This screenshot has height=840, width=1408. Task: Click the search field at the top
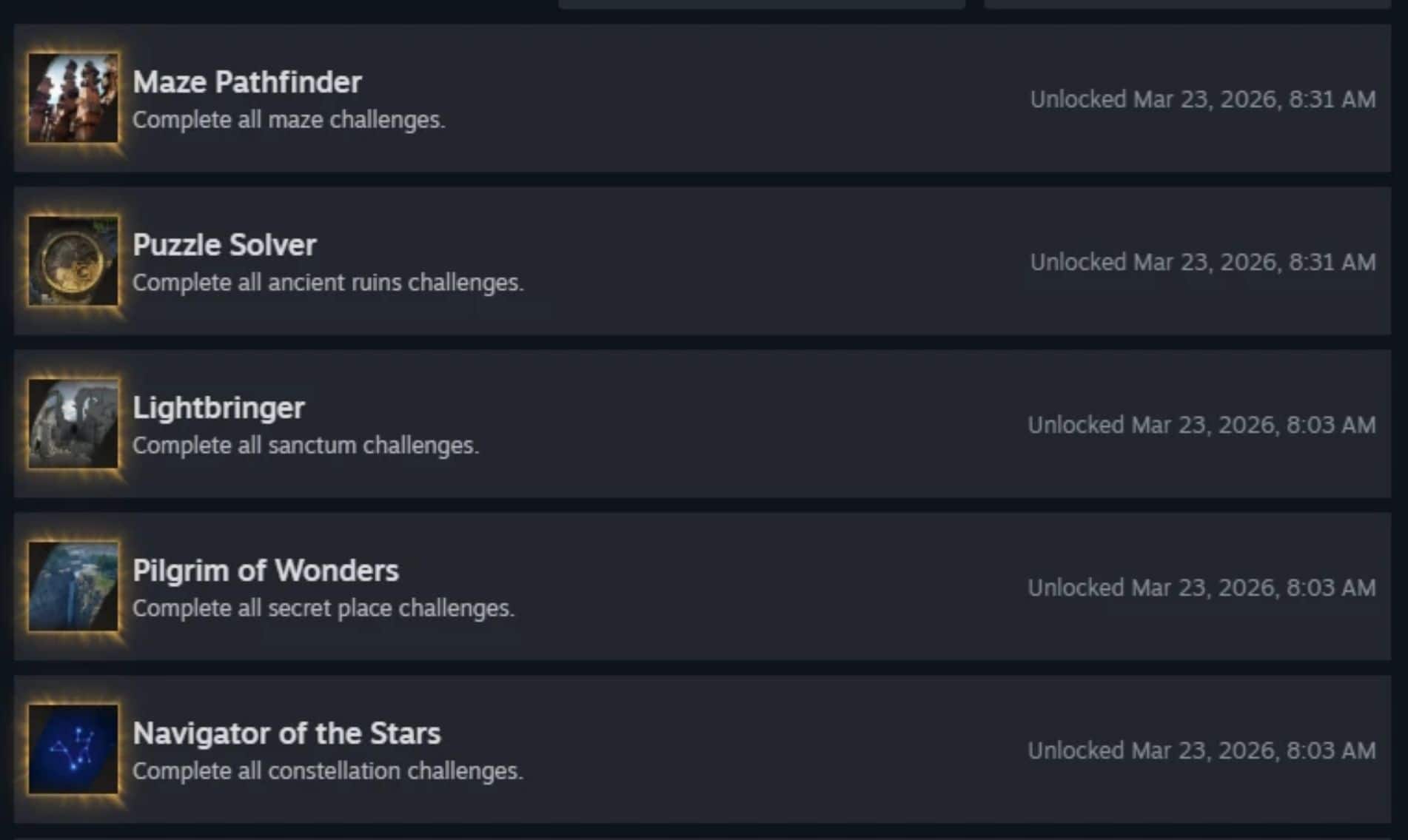click(762, 6)
